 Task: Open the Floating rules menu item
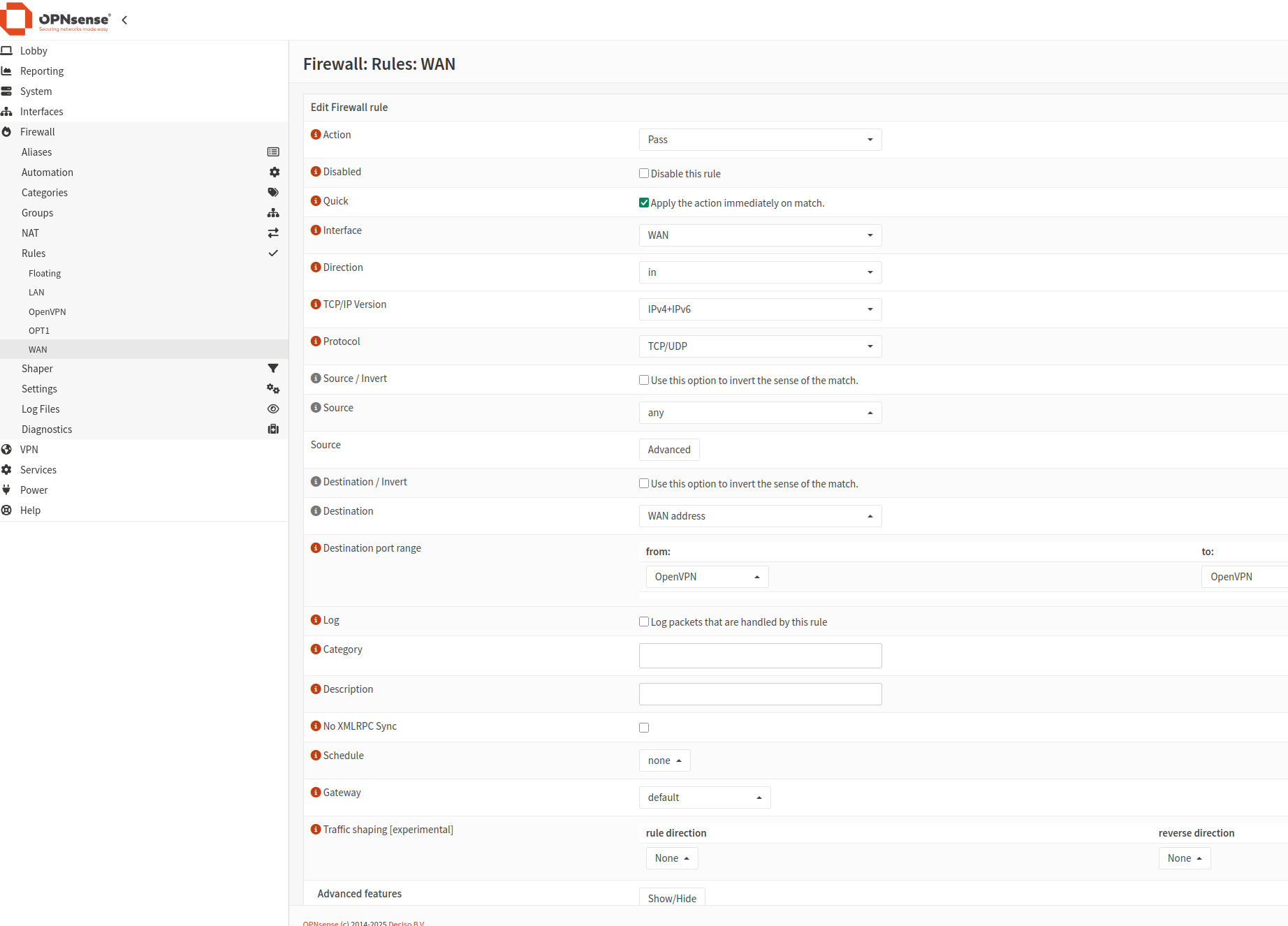(45, 274)
